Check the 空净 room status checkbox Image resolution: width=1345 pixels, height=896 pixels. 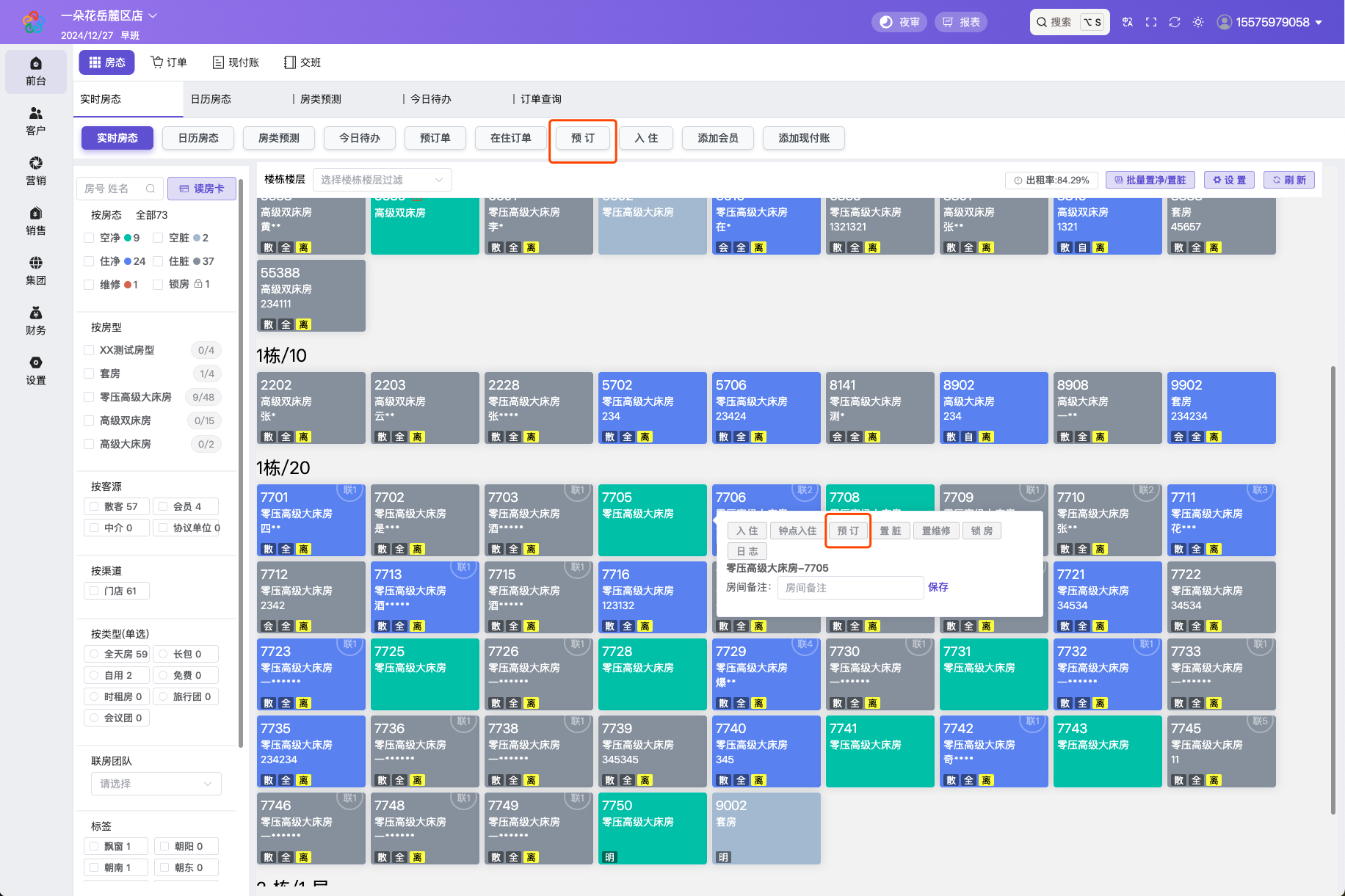click(89, 238)
